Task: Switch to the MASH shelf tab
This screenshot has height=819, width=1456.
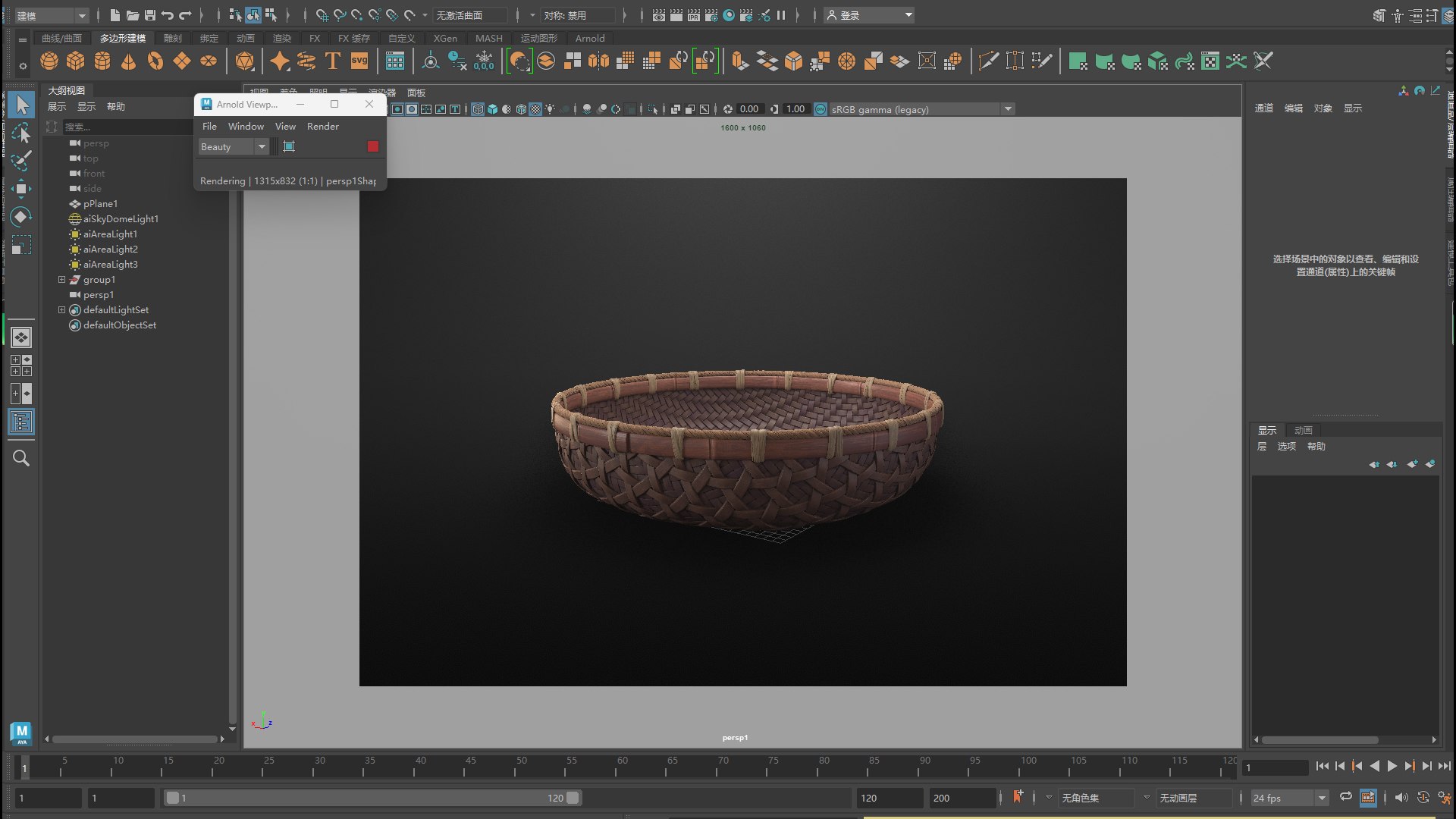Action: pyautogui.click(x=488, y=38)
